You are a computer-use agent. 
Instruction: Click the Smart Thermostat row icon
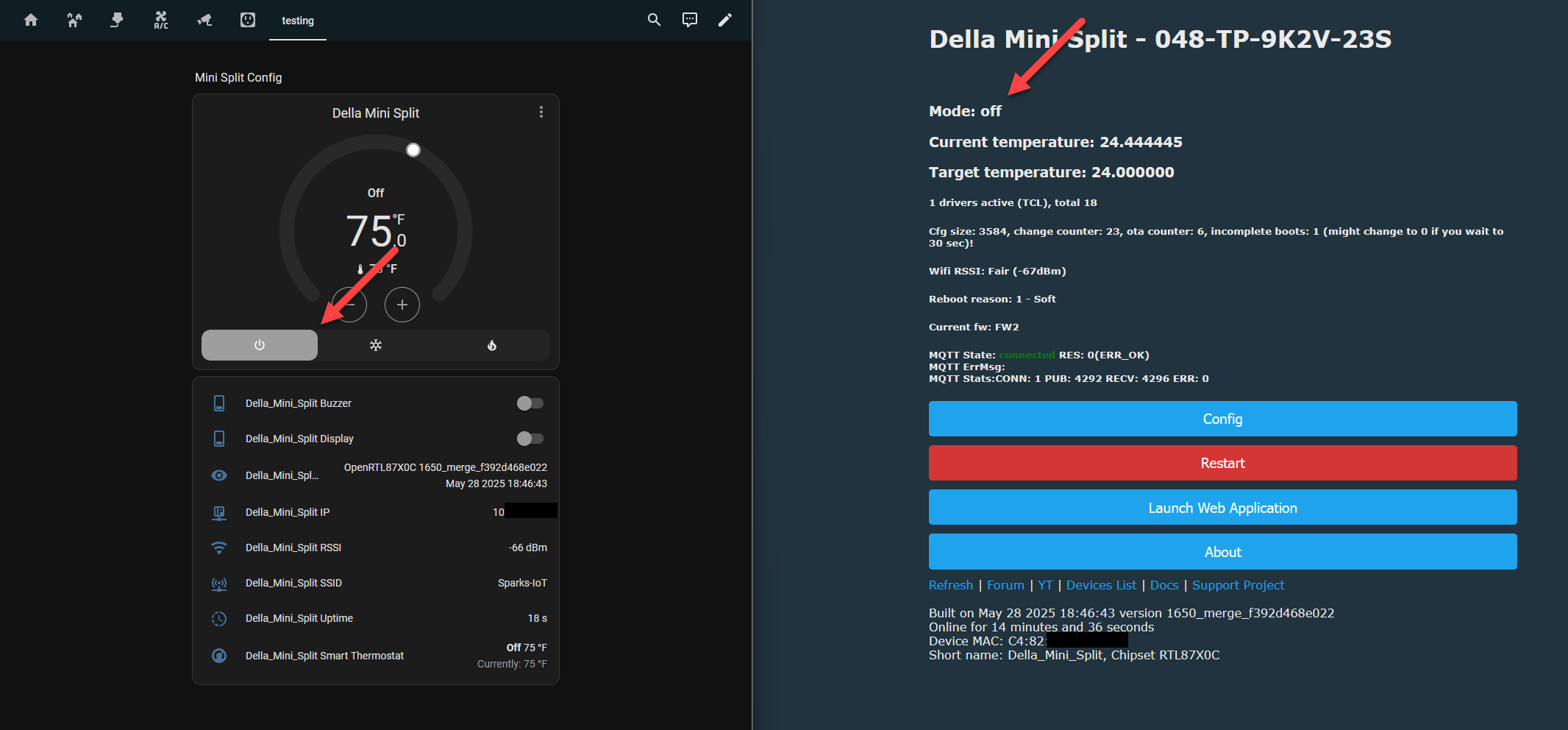(219, 656)
